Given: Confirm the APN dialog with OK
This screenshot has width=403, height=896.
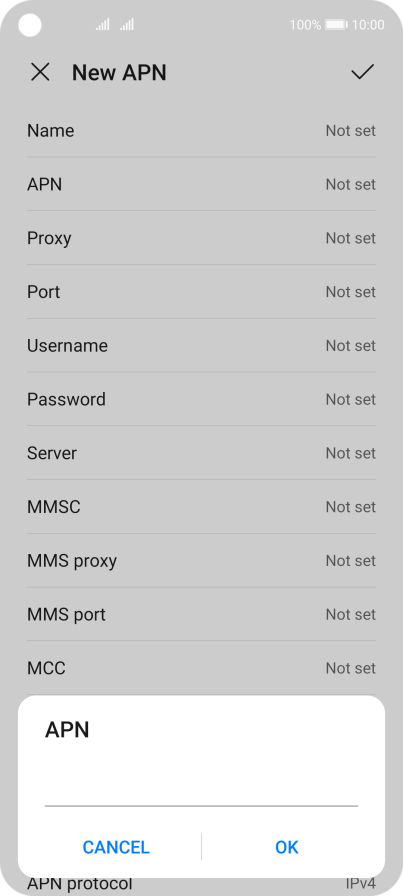Looking at the screenshot, I should click(x=287, y=847).
